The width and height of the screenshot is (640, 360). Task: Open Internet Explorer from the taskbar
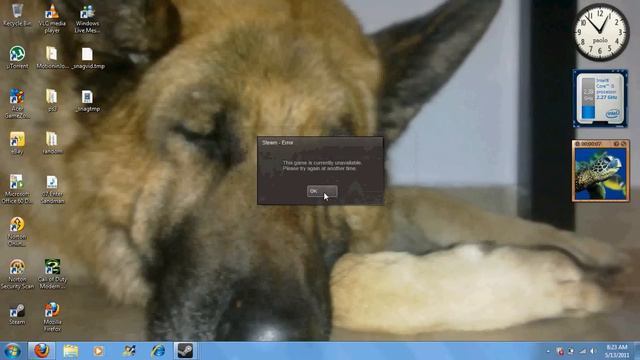pyautogui.click(x=158, y=351)
